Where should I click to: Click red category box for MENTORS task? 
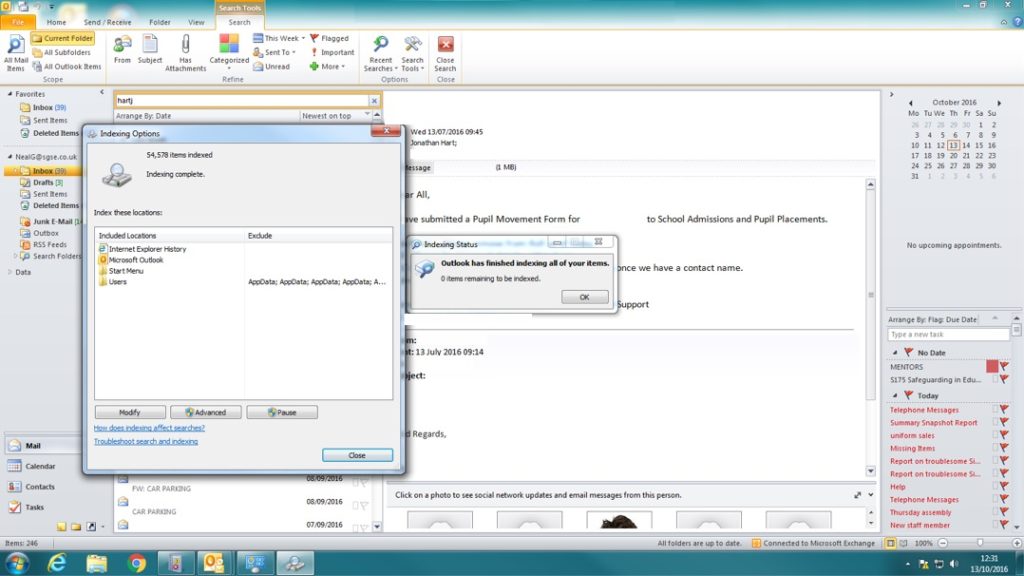(992, 366)
